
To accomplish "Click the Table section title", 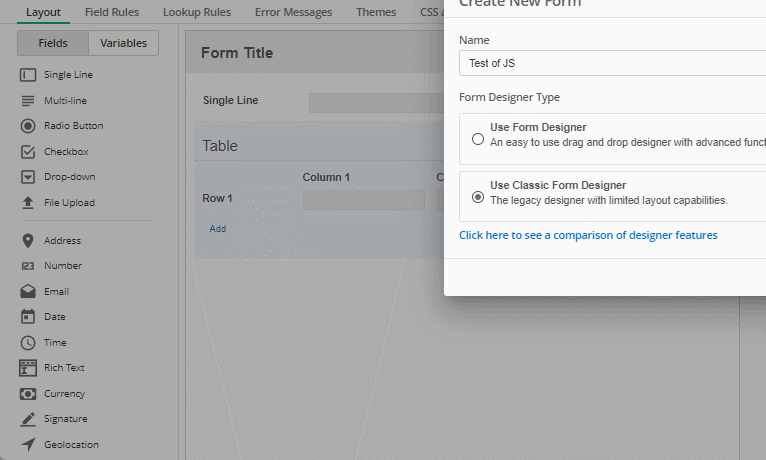I will (220, 146).
